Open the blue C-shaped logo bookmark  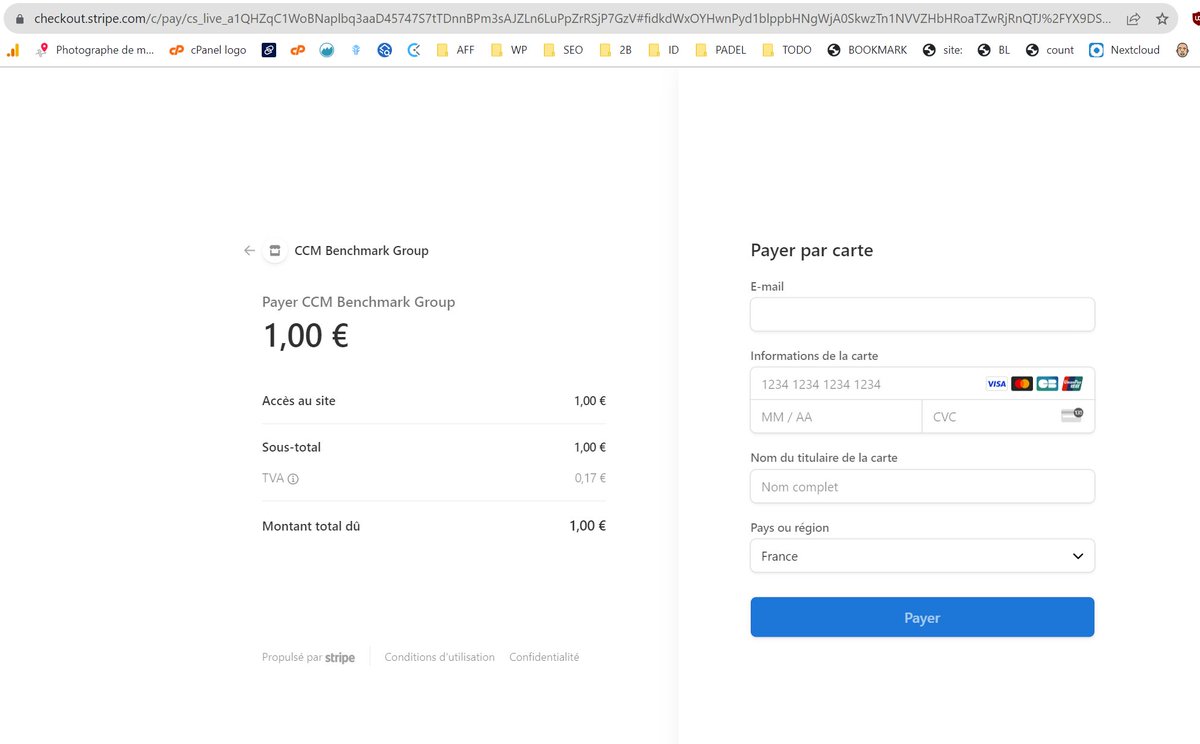(x=414, y=50)
